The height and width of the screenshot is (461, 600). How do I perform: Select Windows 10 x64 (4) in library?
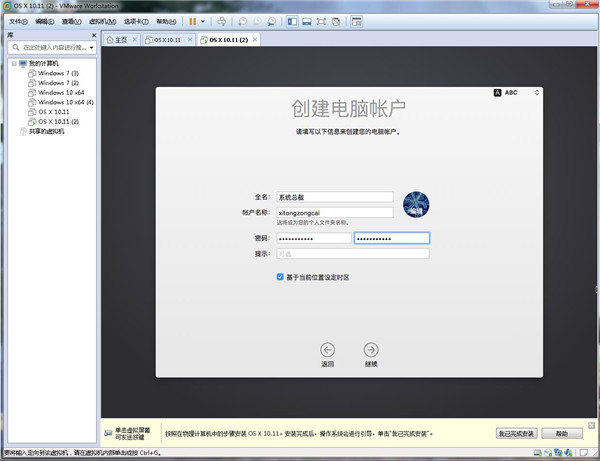61,102
